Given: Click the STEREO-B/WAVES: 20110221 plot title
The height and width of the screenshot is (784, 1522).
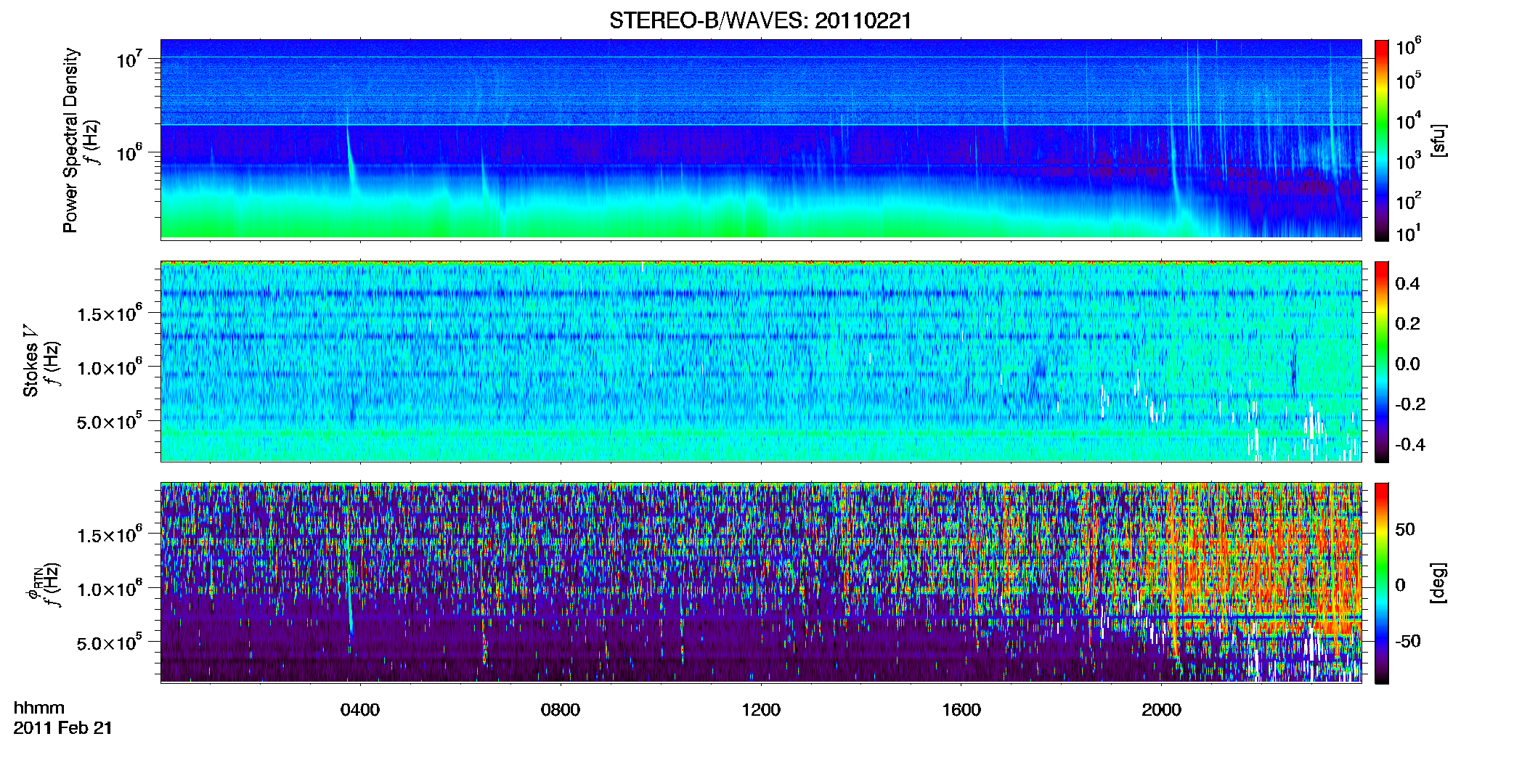Looking at the screenshot, I should coord(760,20).
